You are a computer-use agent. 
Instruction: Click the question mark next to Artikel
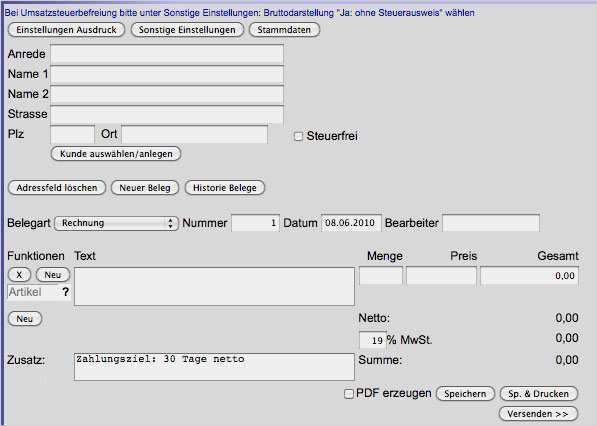point(65,292)
